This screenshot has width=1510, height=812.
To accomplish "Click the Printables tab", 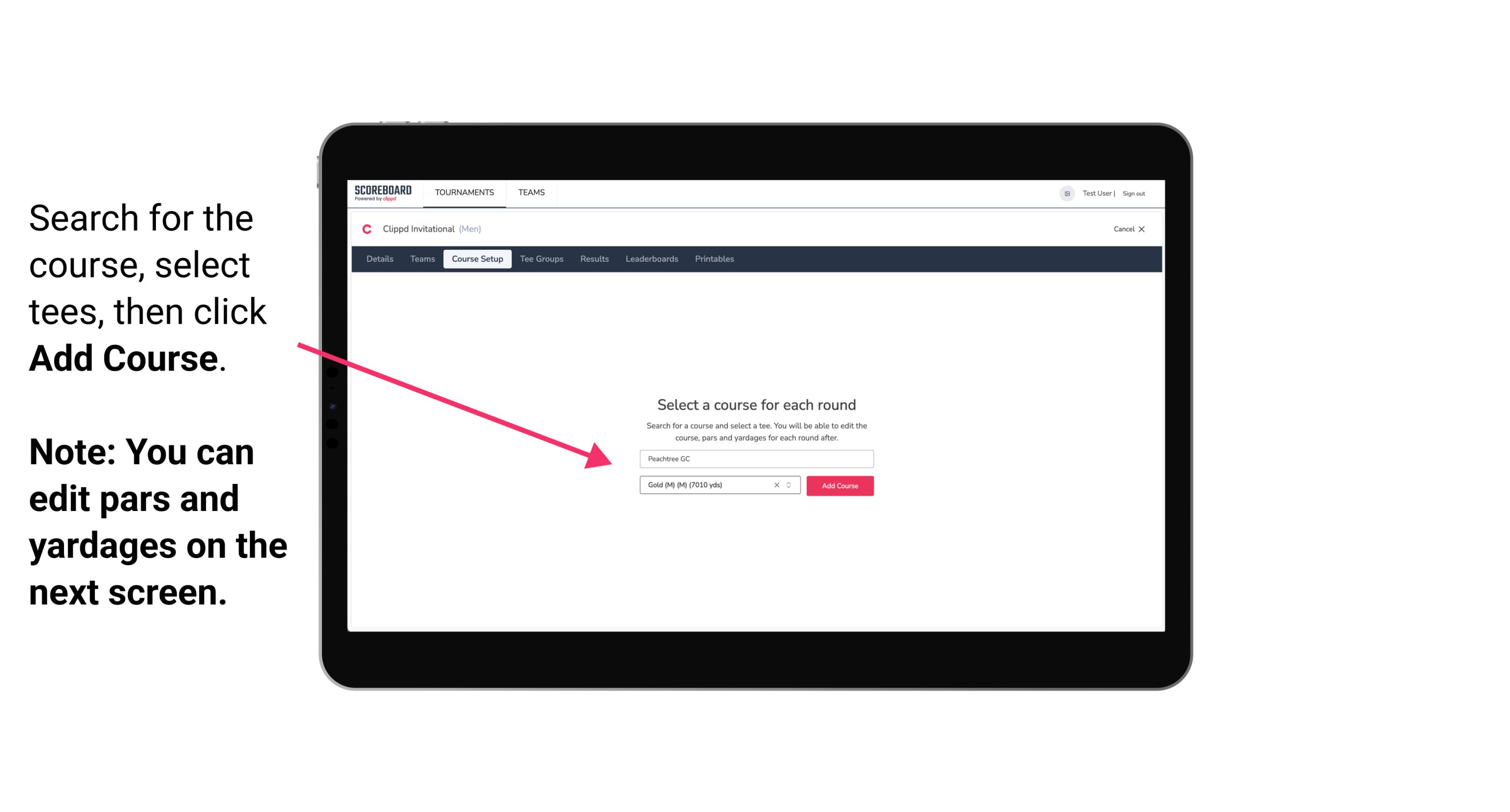I will pos(715,259).
